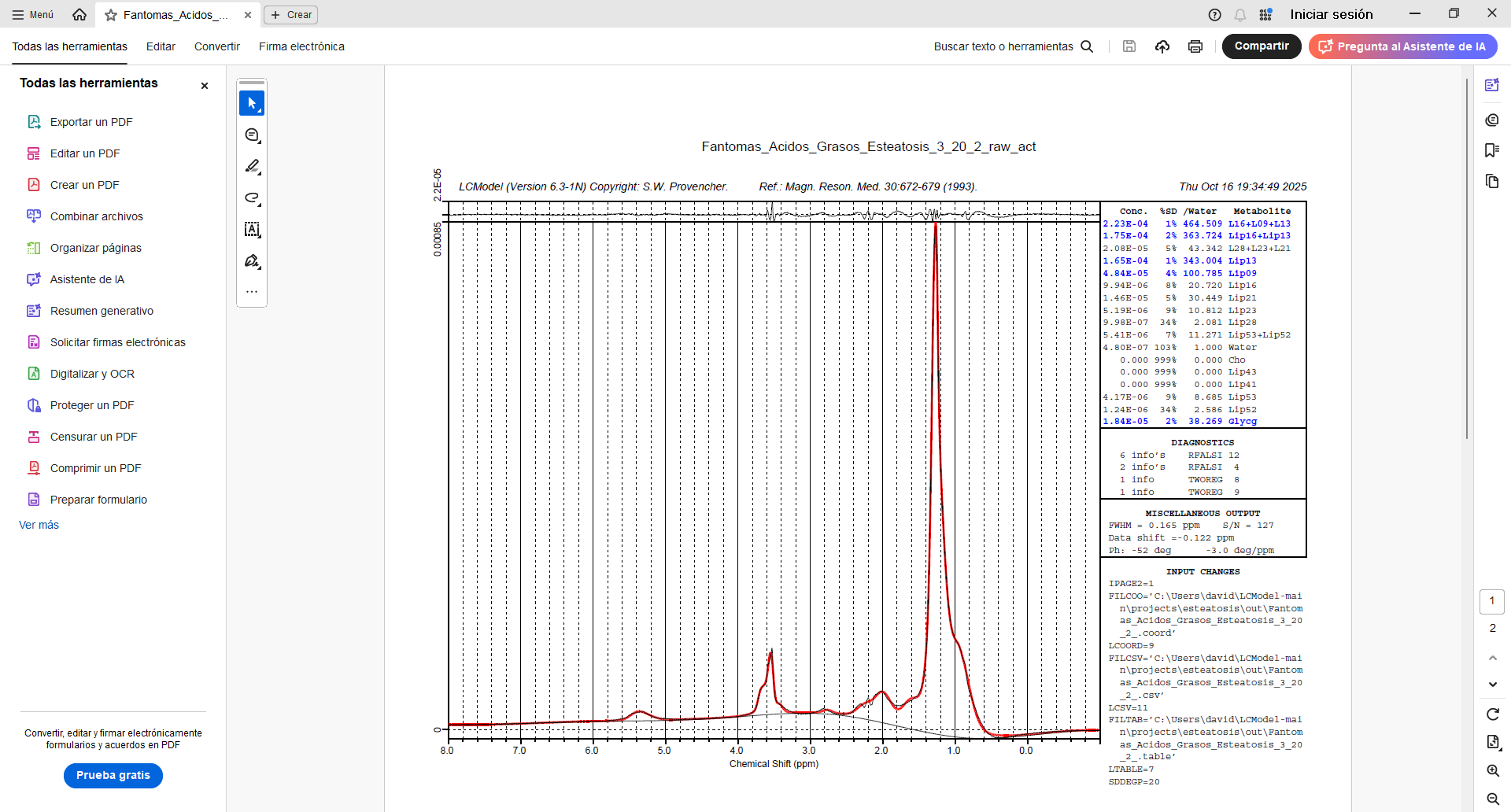Click the Ver más link
The image size is (1511, 812).
click(x=39, y=525)
